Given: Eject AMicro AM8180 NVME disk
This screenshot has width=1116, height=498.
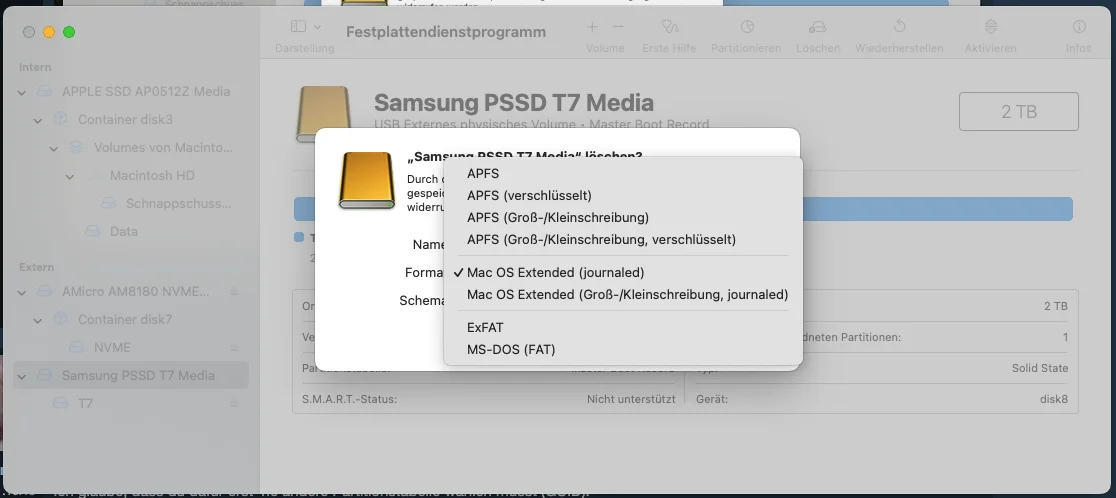Looking at the screenshot, I should pos(233,292).
